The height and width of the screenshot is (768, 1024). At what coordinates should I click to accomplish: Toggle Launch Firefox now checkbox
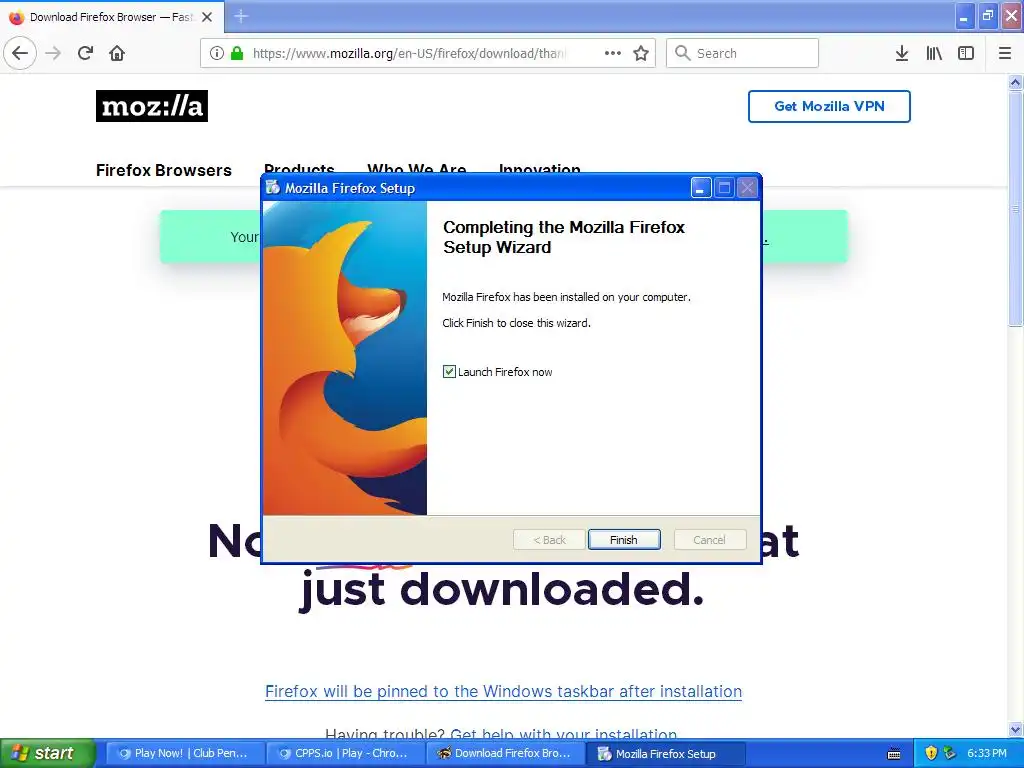(x=449, y=372)
